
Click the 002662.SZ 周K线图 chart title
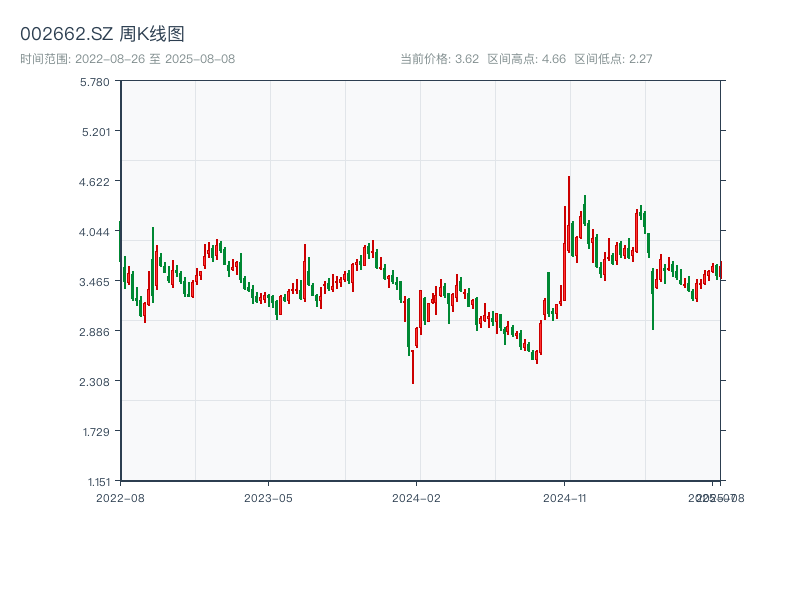(x=102, y=34)
